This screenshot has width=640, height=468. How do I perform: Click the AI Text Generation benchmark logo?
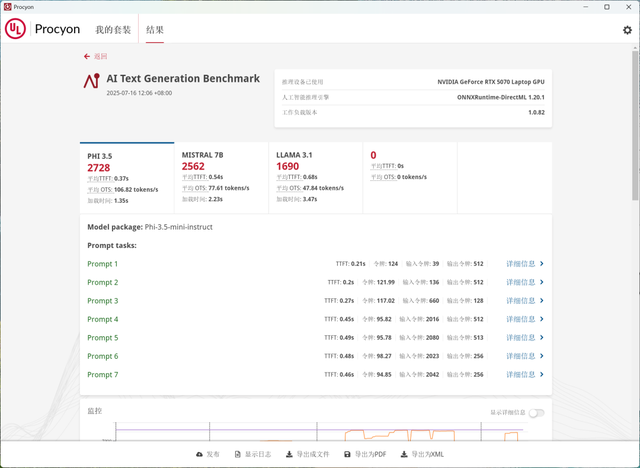tap(91, 81)
